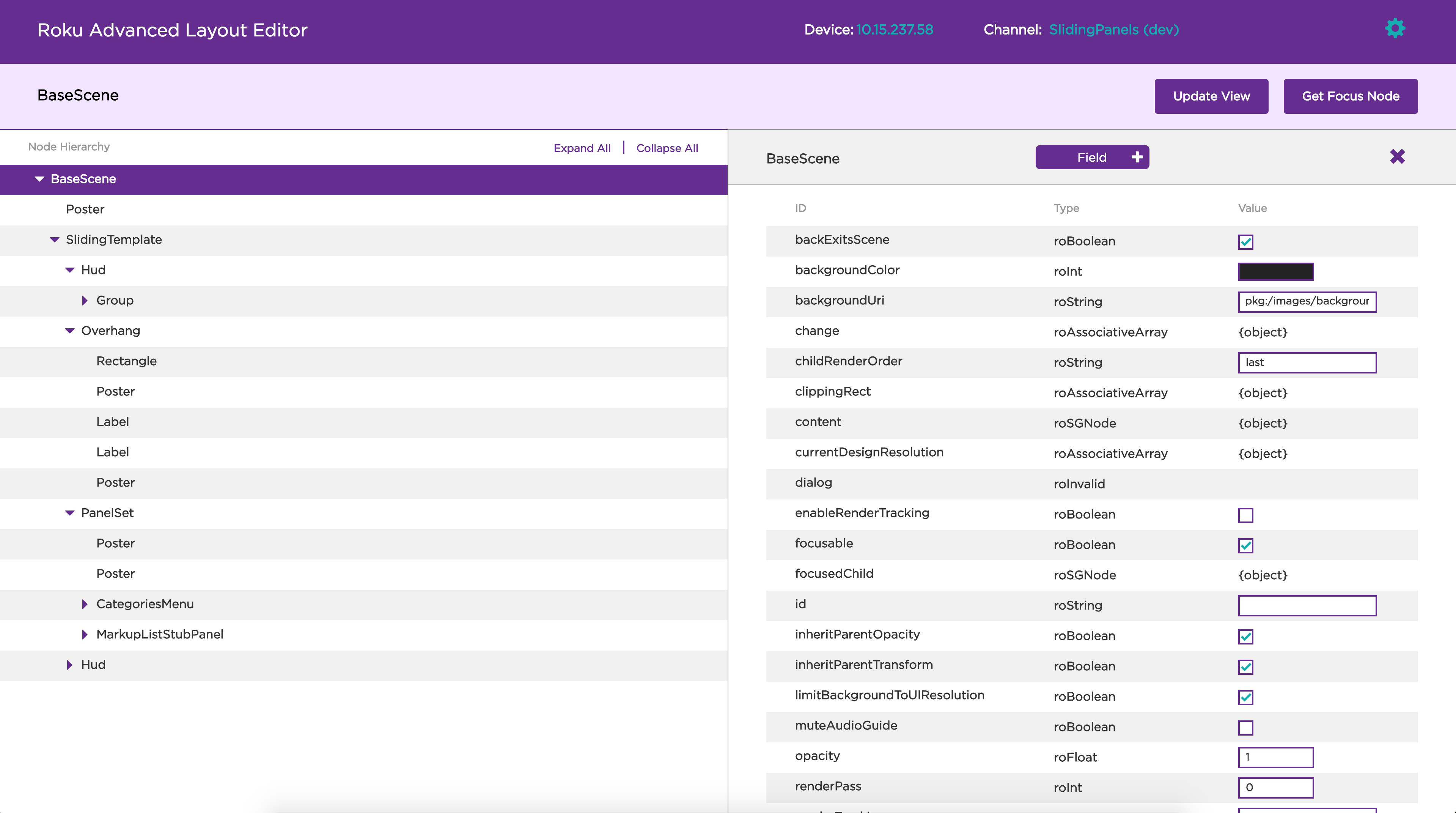Collapse the BaseScene root node arrow
1456x813 pixels.
pyautogui.click(x=39, y=179)
